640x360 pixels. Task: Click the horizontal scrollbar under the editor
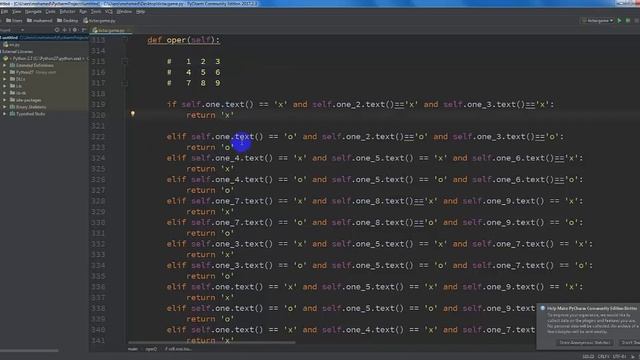211,343
